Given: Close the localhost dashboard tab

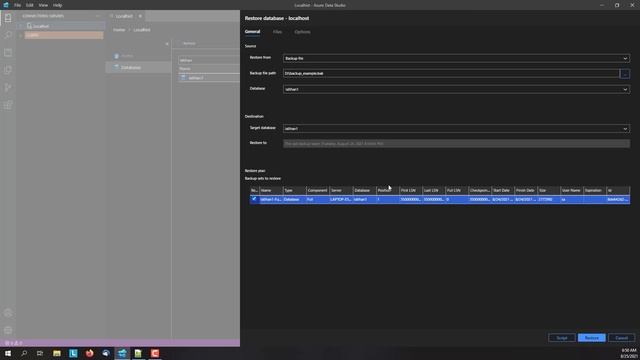Looking at the screenshot, I should (x=140, y=16).
